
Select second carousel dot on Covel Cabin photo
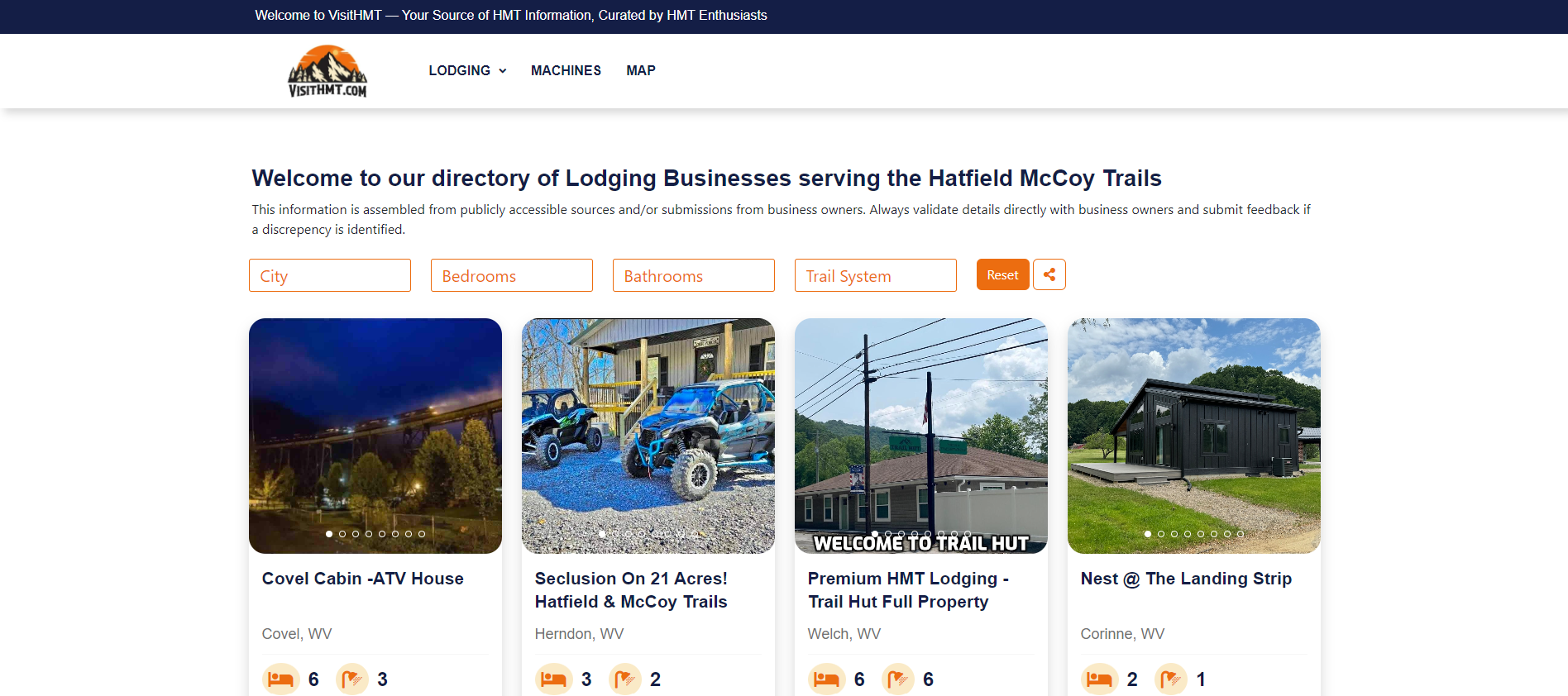pos(342,534)
